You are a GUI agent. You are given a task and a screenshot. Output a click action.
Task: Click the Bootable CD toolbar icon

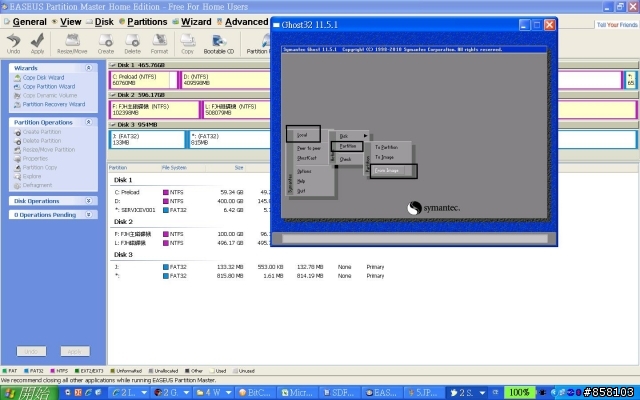[219, 43]
